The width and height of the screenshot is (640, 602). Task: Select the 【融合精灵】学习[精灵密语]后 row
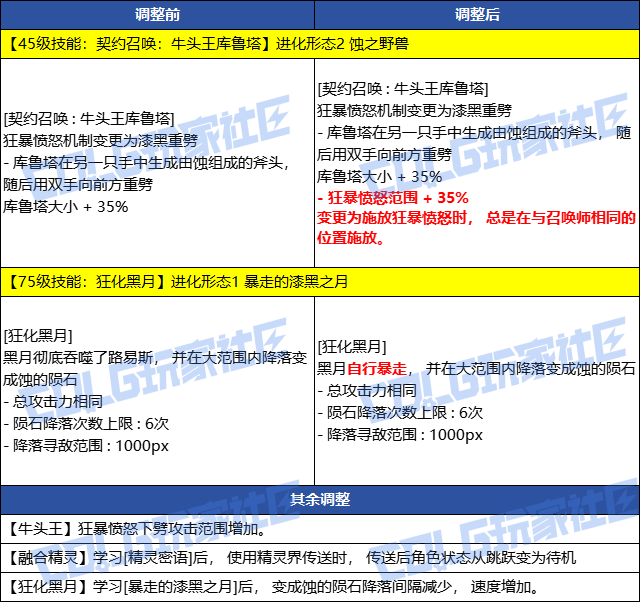pos(320,558)
